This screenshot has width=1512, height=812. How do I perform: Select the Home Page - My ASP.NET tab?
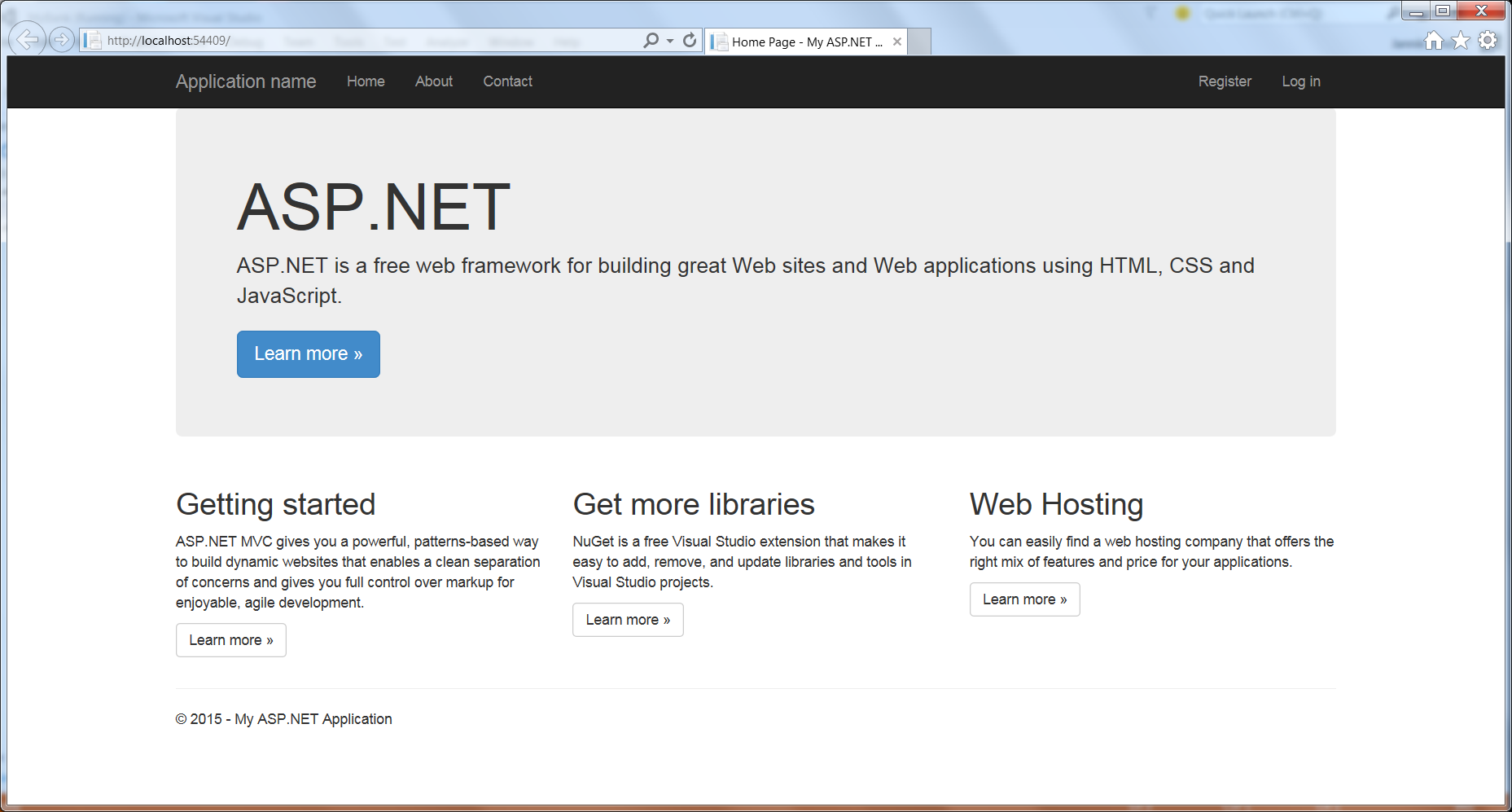coord(805,42)
